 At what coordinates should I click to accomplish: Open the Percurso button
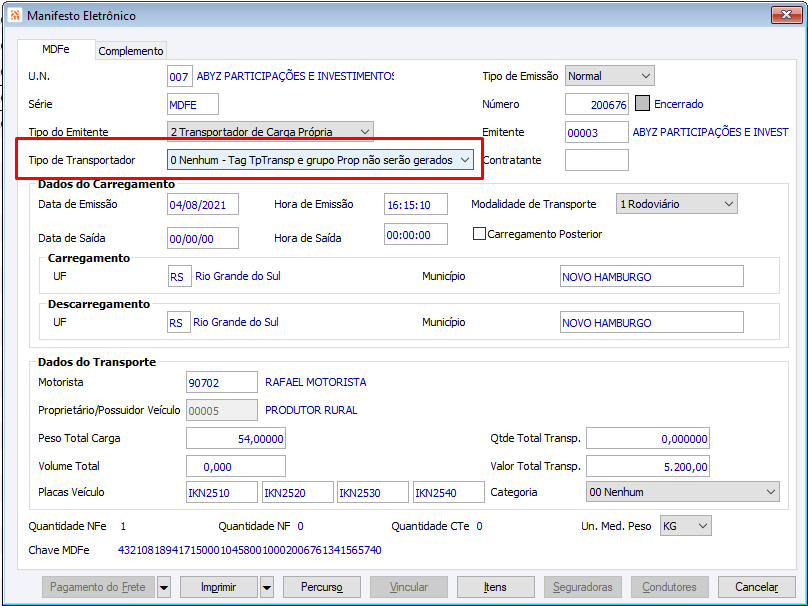tap(322, 587)
